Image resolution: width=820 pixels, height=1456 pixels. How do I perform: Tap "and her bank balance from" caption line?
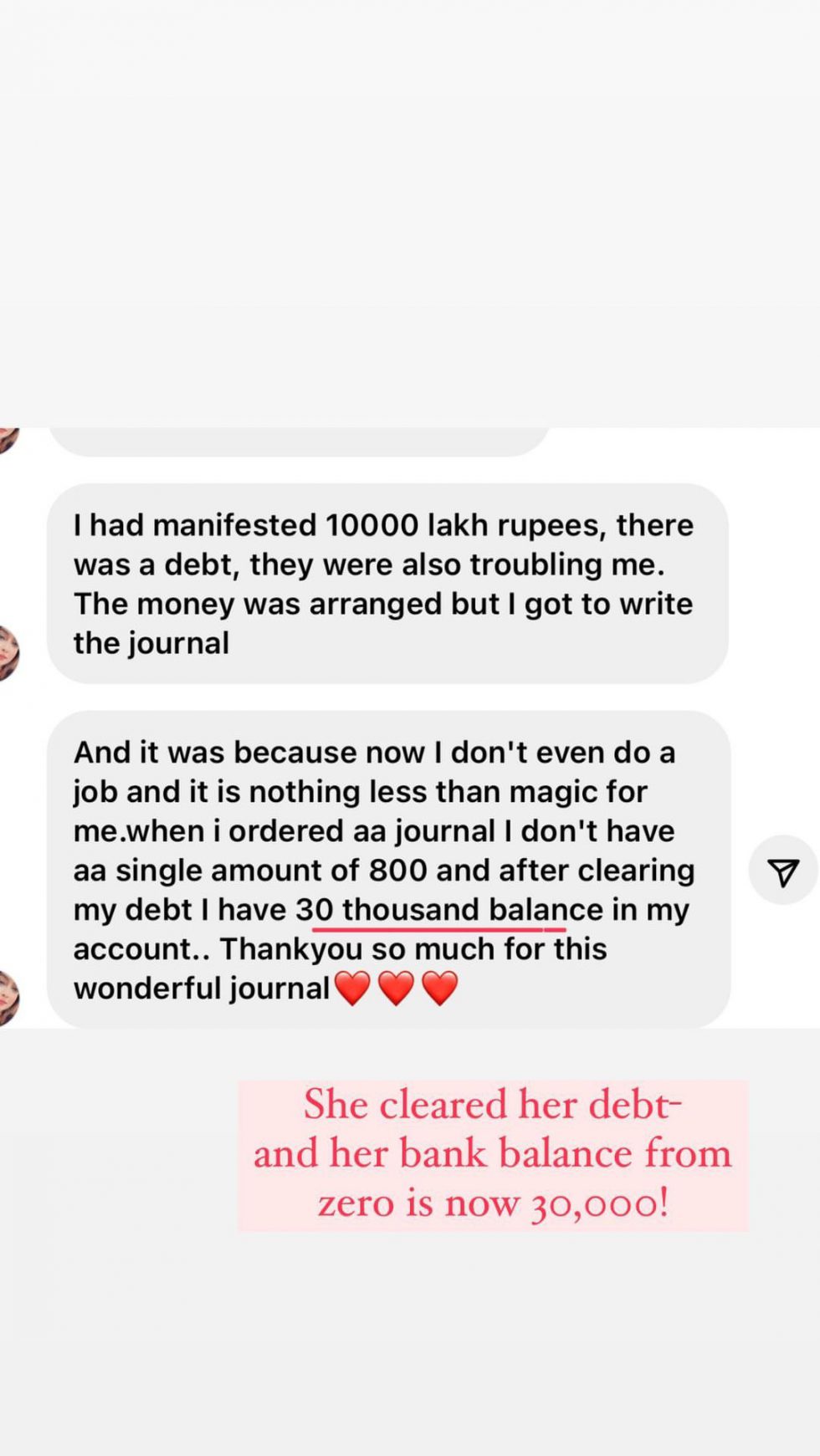click(x=493, y=1154)
